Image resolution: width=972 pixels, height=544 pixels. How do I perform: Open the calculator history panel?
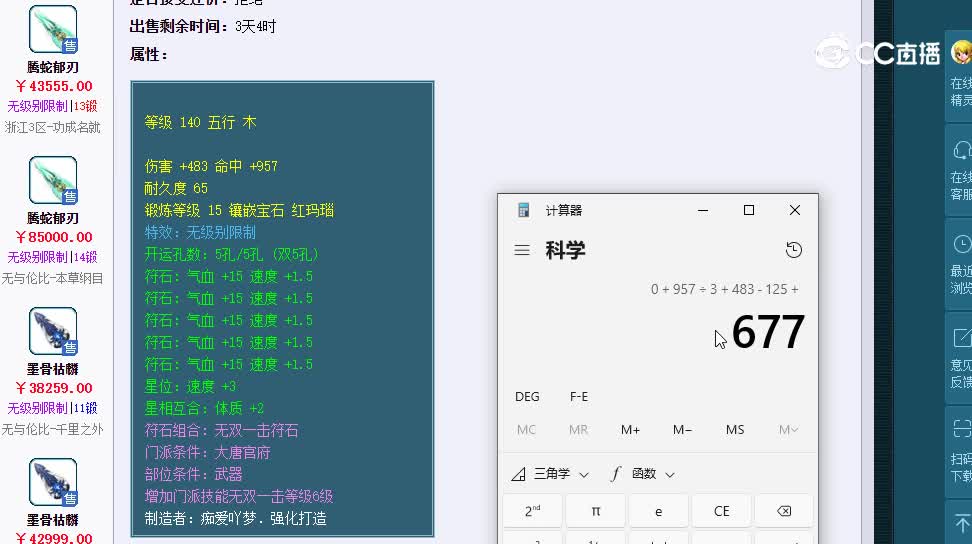(x=794, y=250)
